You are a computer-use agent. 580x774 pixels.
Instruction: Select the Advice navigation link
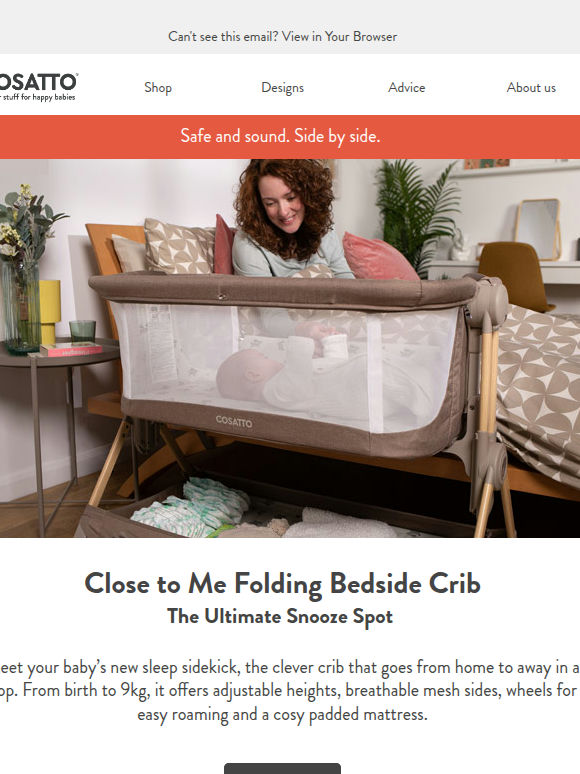tap(406, 87)
